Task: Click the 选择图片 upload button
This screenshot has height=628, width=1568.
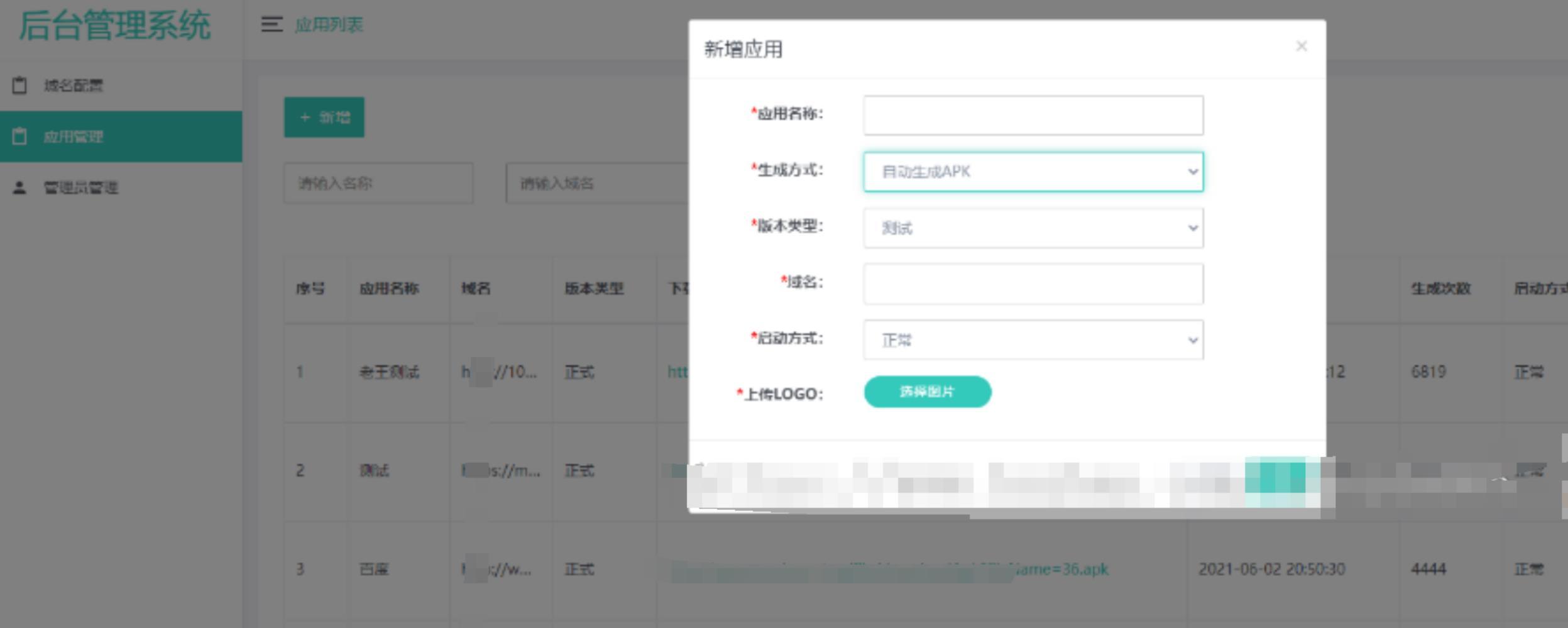Action: click(928, 392)
